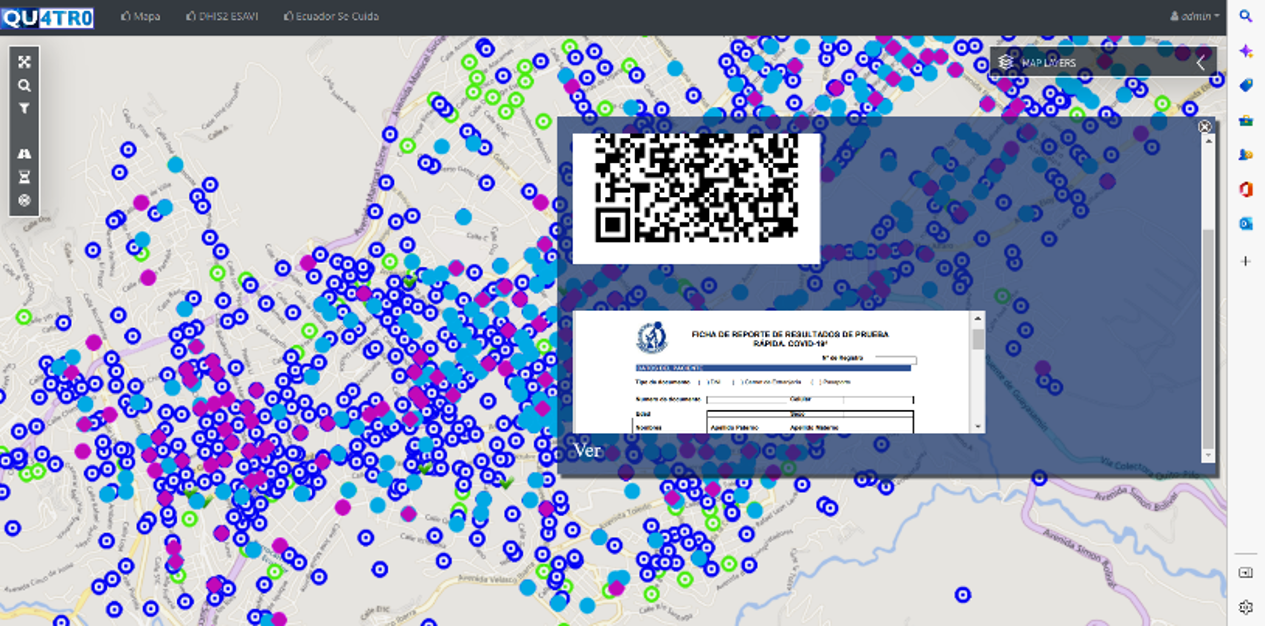Open the Mapa menu item

coord(141,16)
